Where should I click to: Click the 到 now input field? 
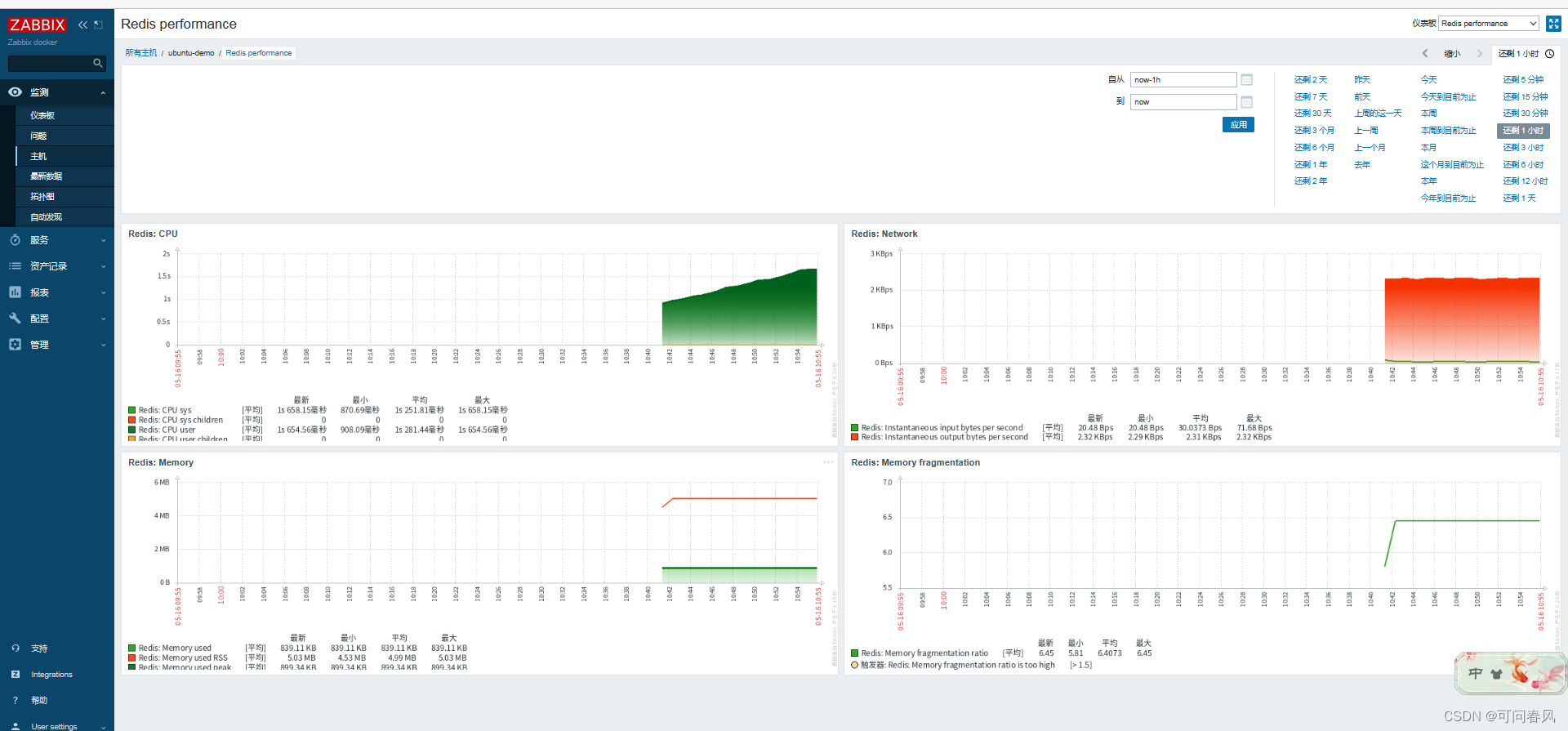point(1183,102)
